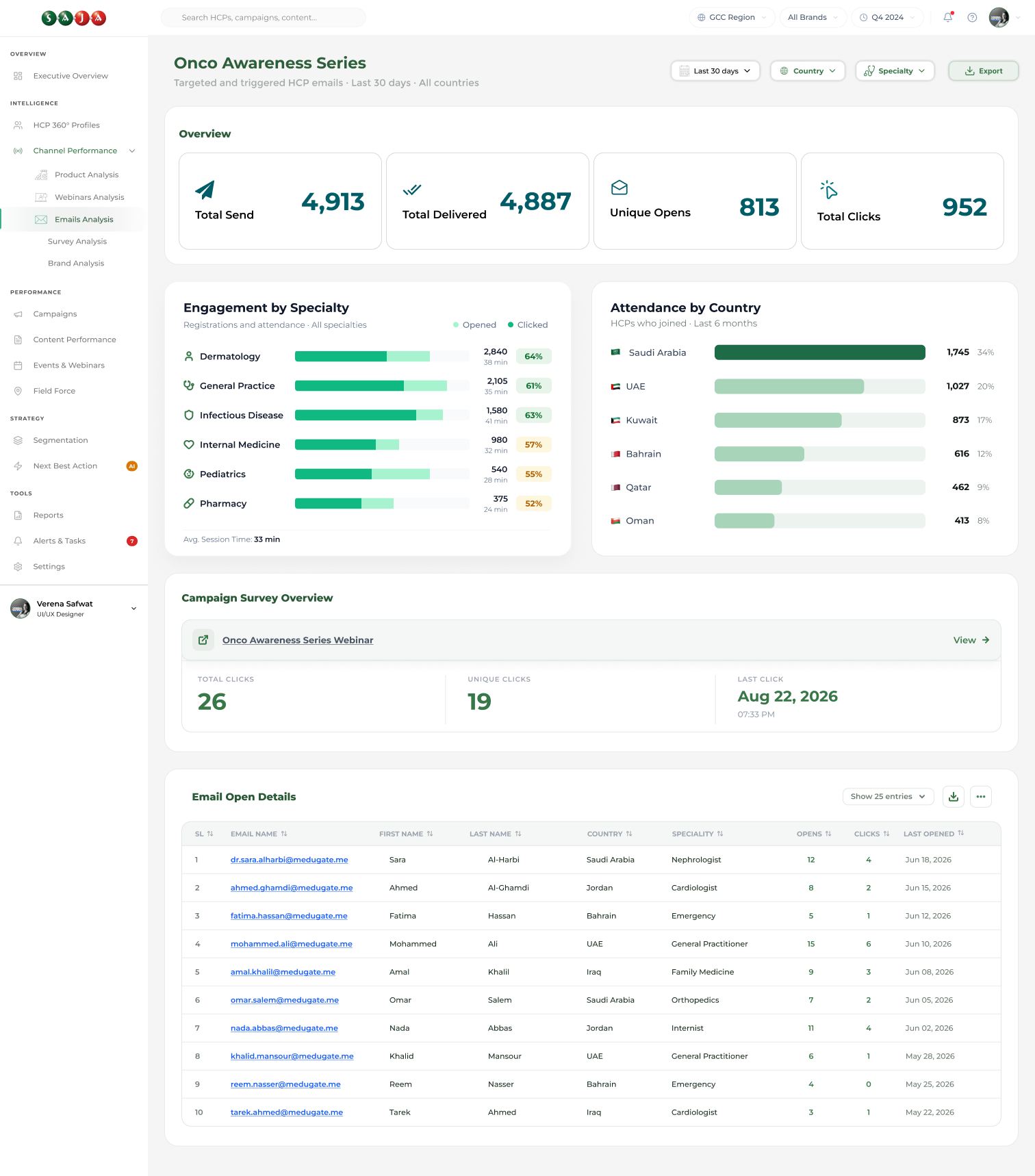This screenshot has height=1176, width=1035.
Task: Navigate to Next Best Action
Action: (65, 466)
